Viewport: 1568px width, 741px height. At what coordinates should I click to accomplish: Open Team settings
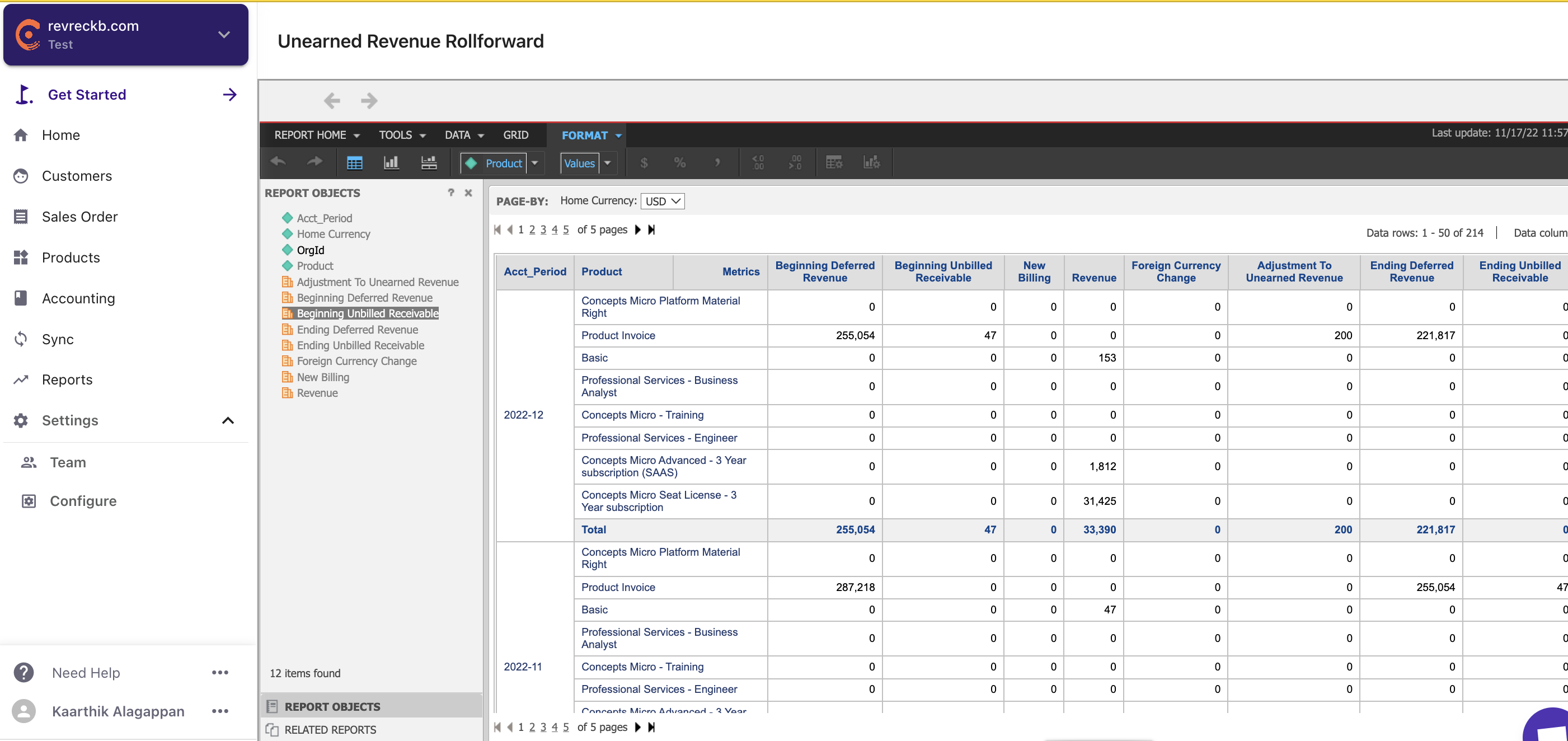pos(68,462)
